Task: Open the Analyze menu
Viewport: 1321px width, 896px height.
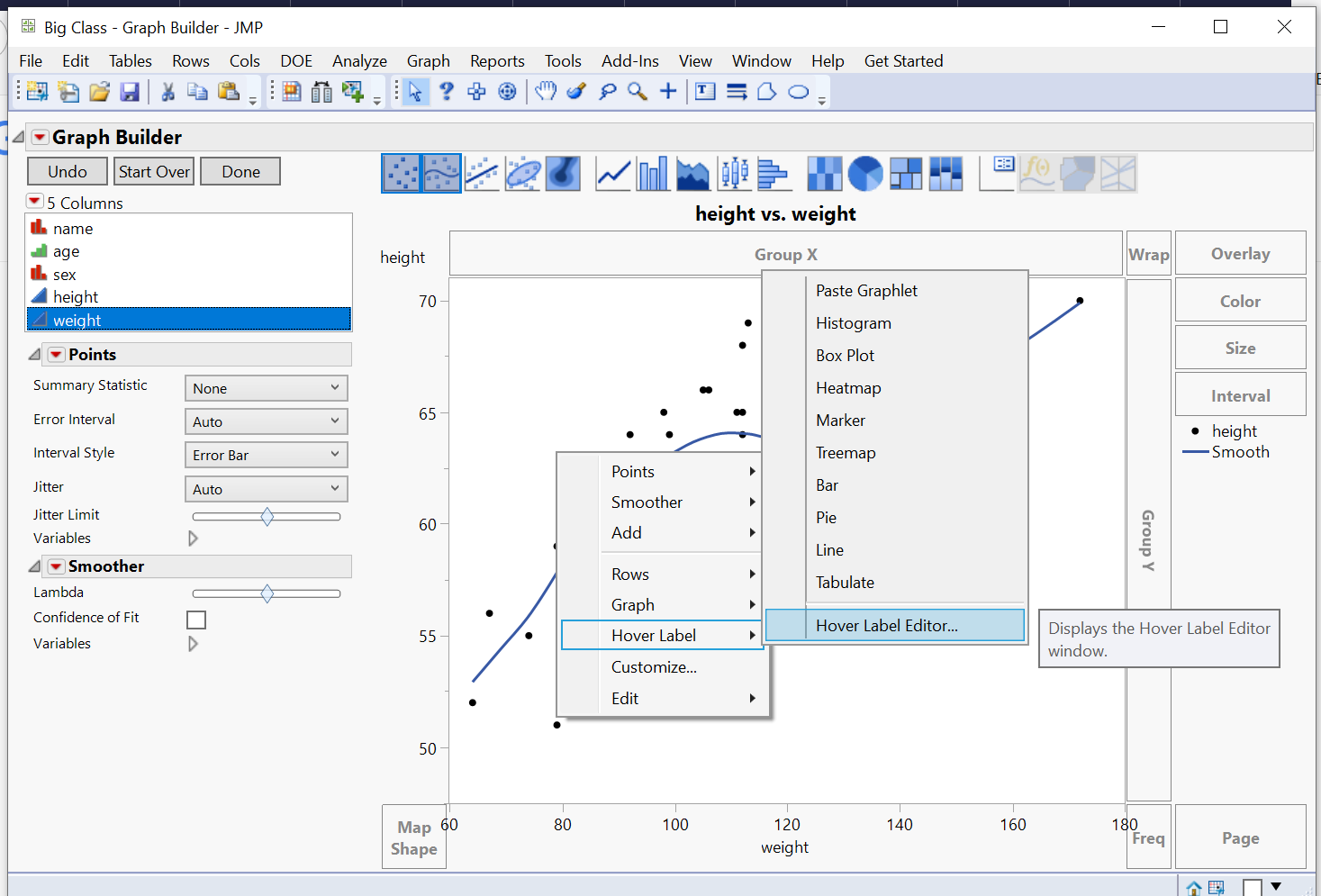Action: click(x=359, y=60)
